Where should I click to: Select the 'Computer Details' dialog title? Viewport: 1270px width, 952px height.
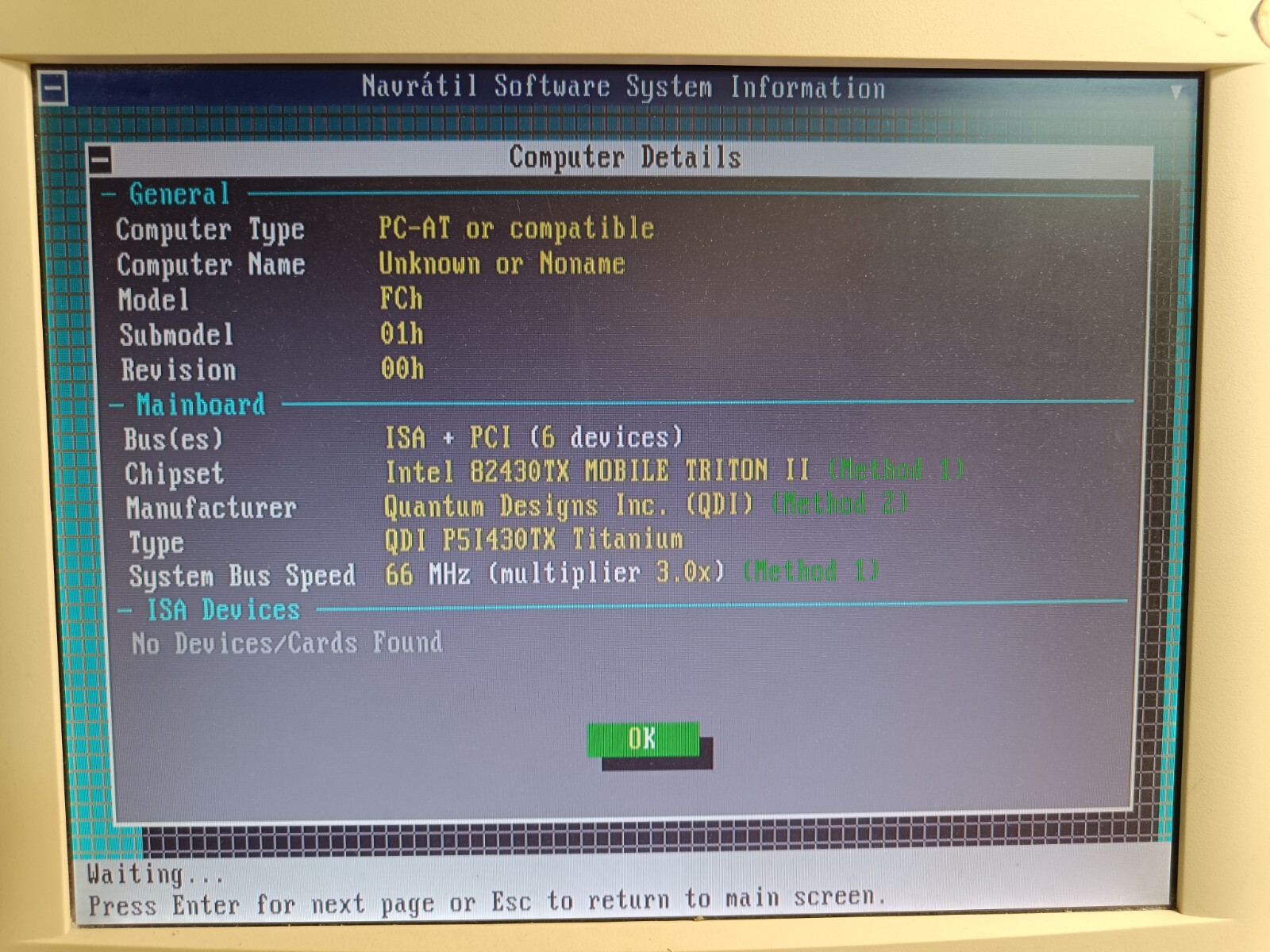pos(625,157)
